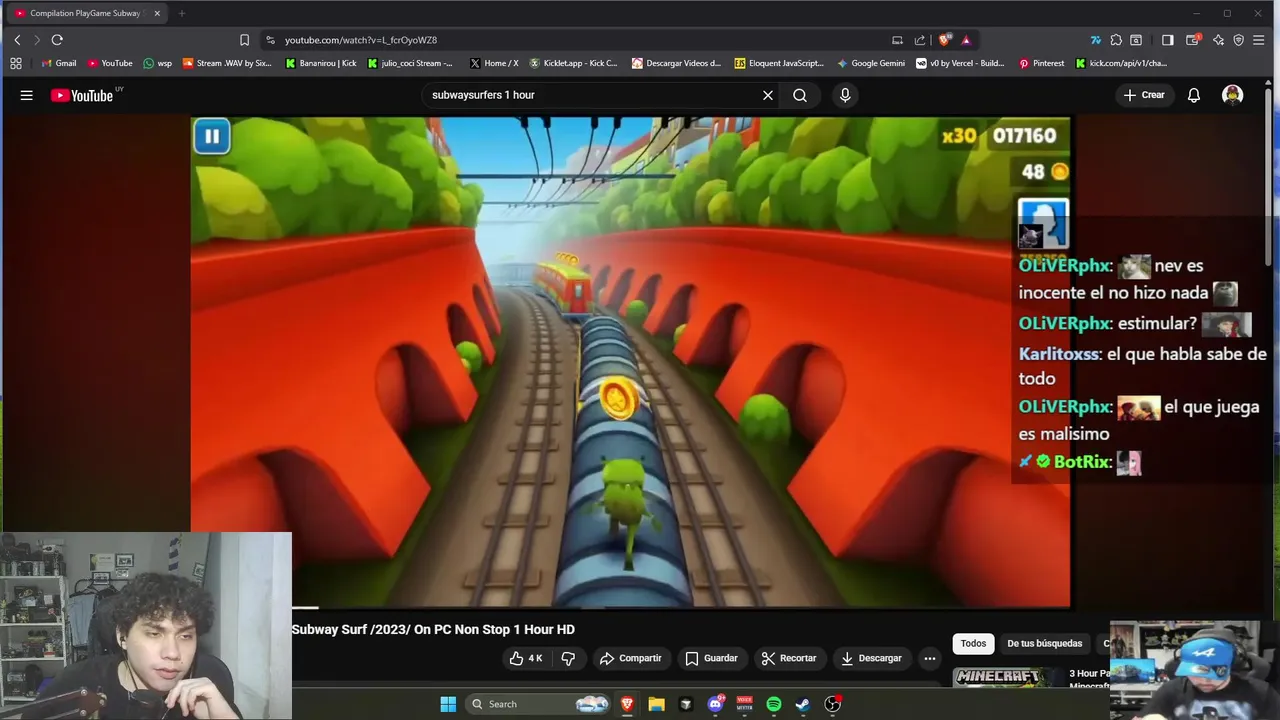Open the Stream .WAV by Six bookmark
1280x720 pixels.
tap(227, 63)
